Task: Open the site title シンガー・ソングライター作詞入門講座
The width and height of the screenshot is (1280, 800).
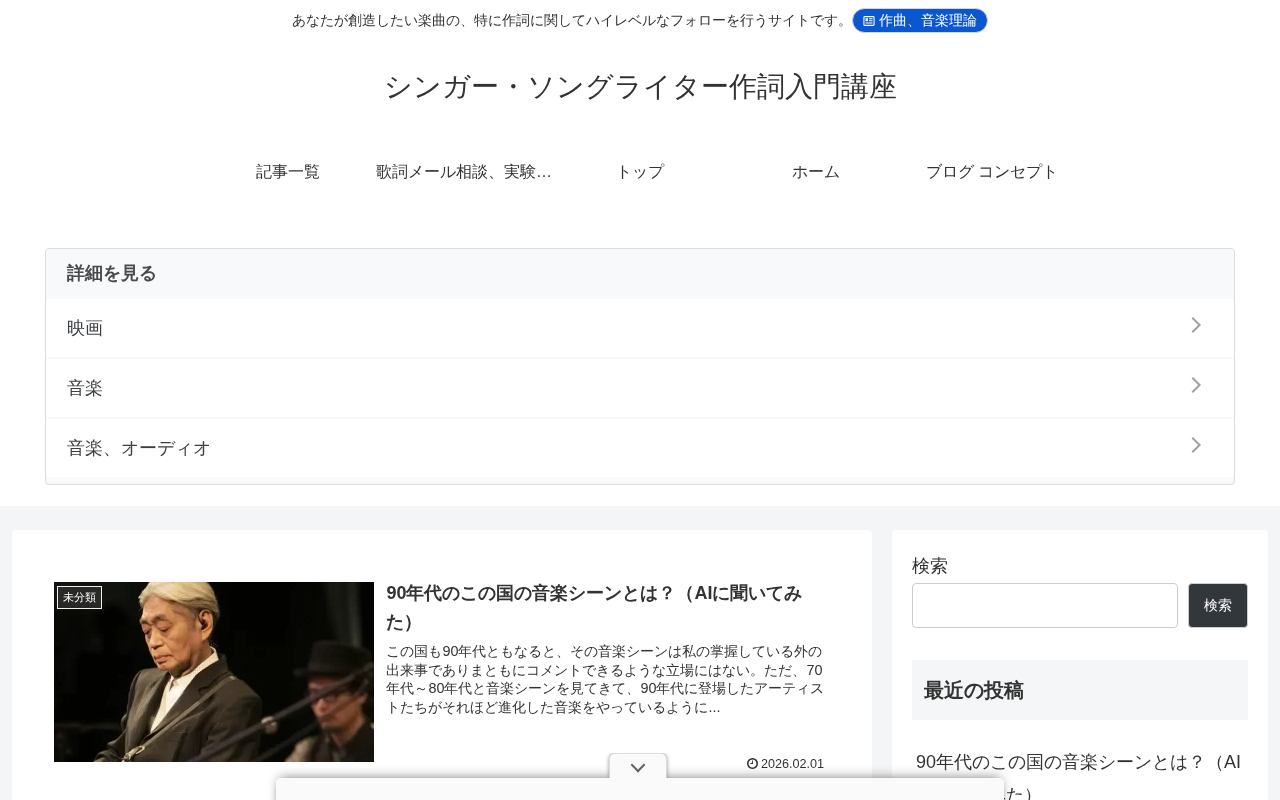Action: pos(640,87)
